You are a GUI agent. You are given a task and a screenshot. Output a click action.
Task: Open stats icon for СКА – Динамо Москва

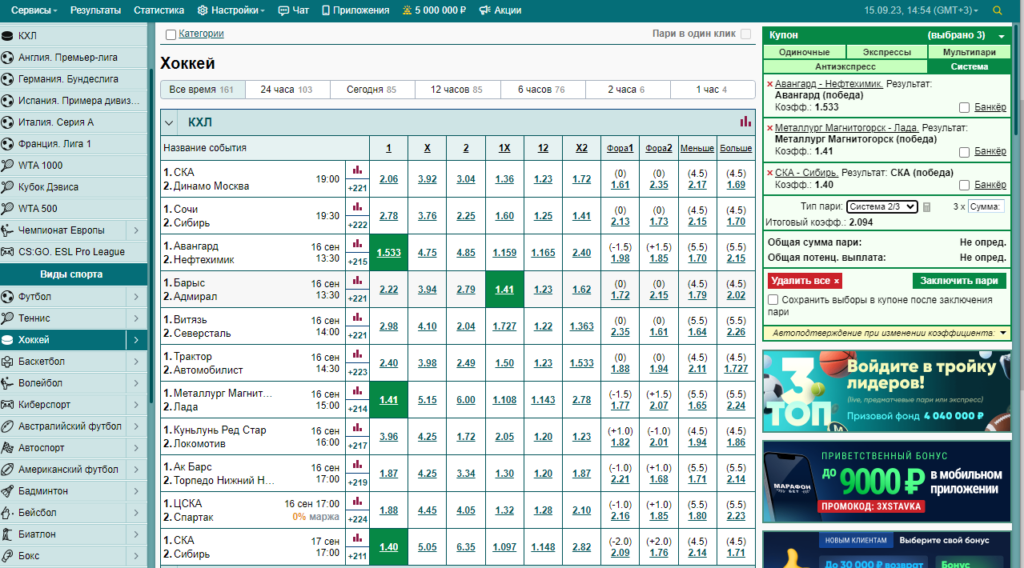[x=357, y=170]
